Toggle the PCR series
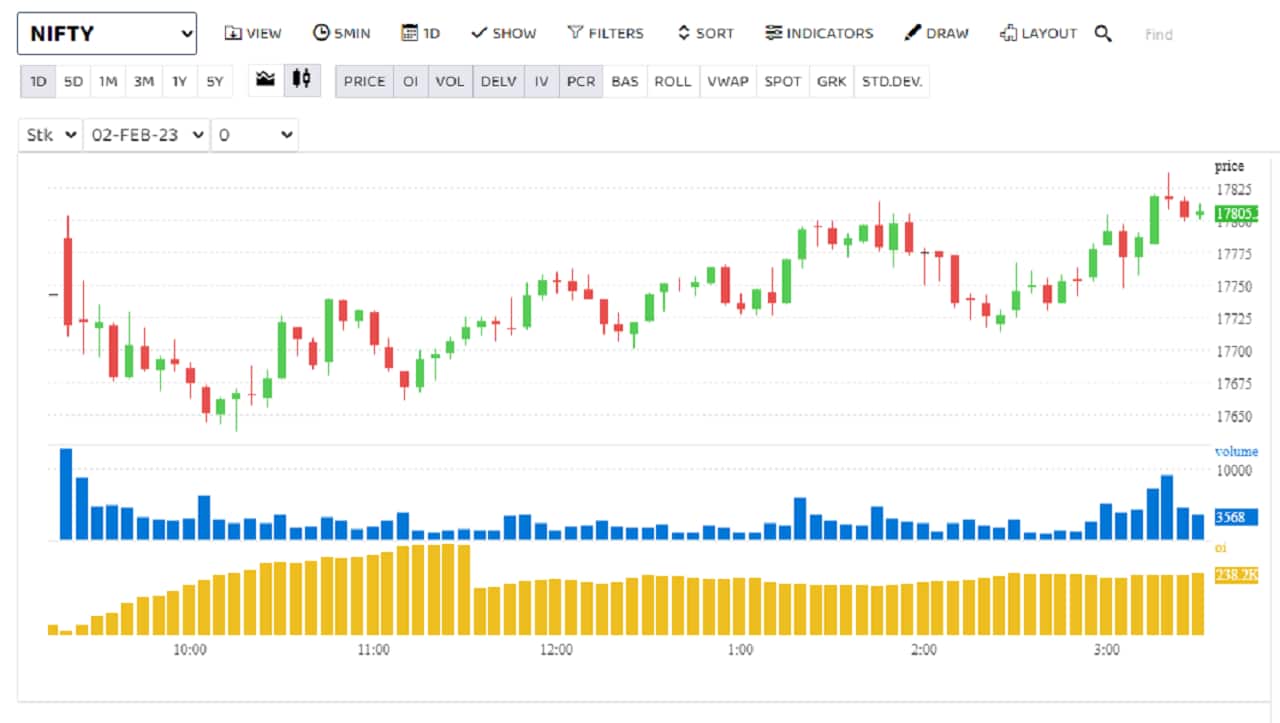The image size is (1280, 723). coord(580,82)
